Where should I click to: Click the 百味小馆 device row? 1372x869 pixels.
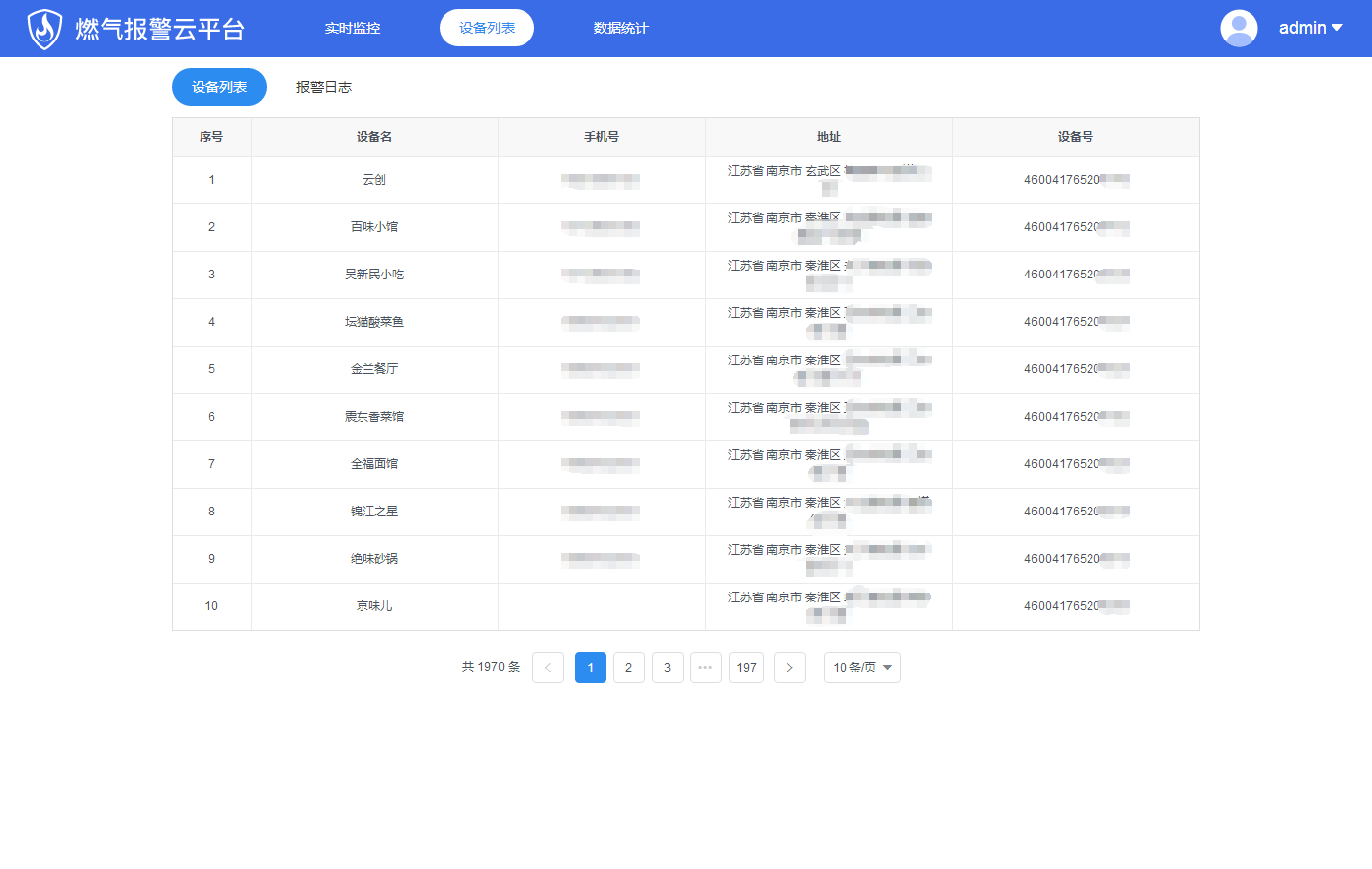coord(374,227)
